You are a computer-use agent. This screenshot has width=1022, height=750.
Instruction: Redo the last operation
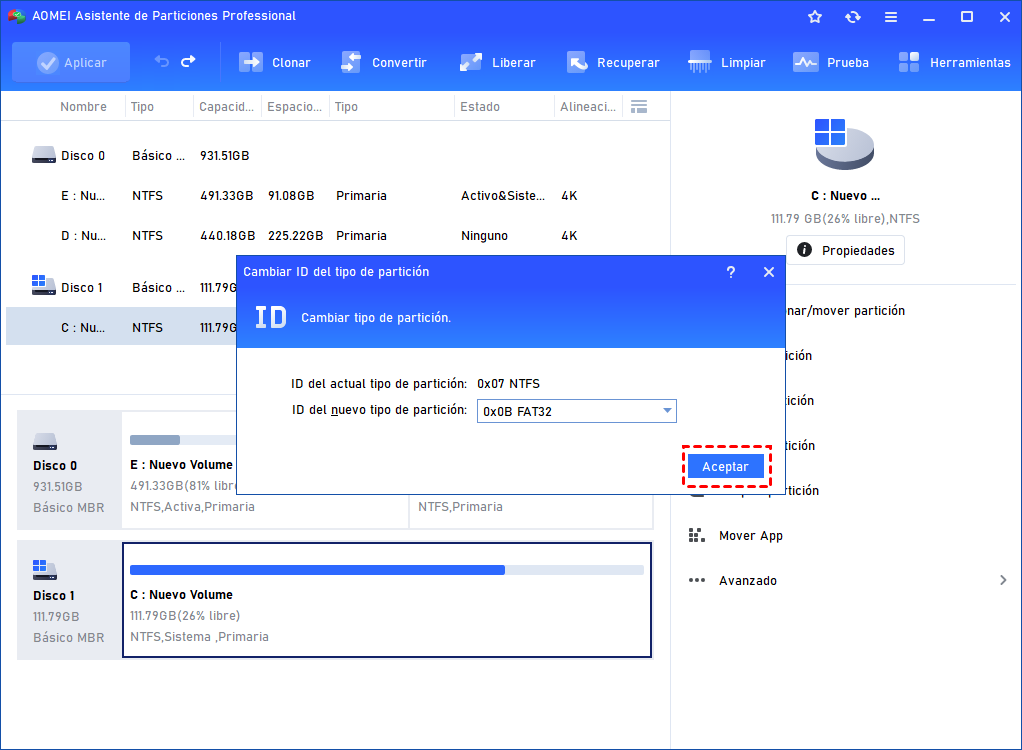[x=188, y=62]
